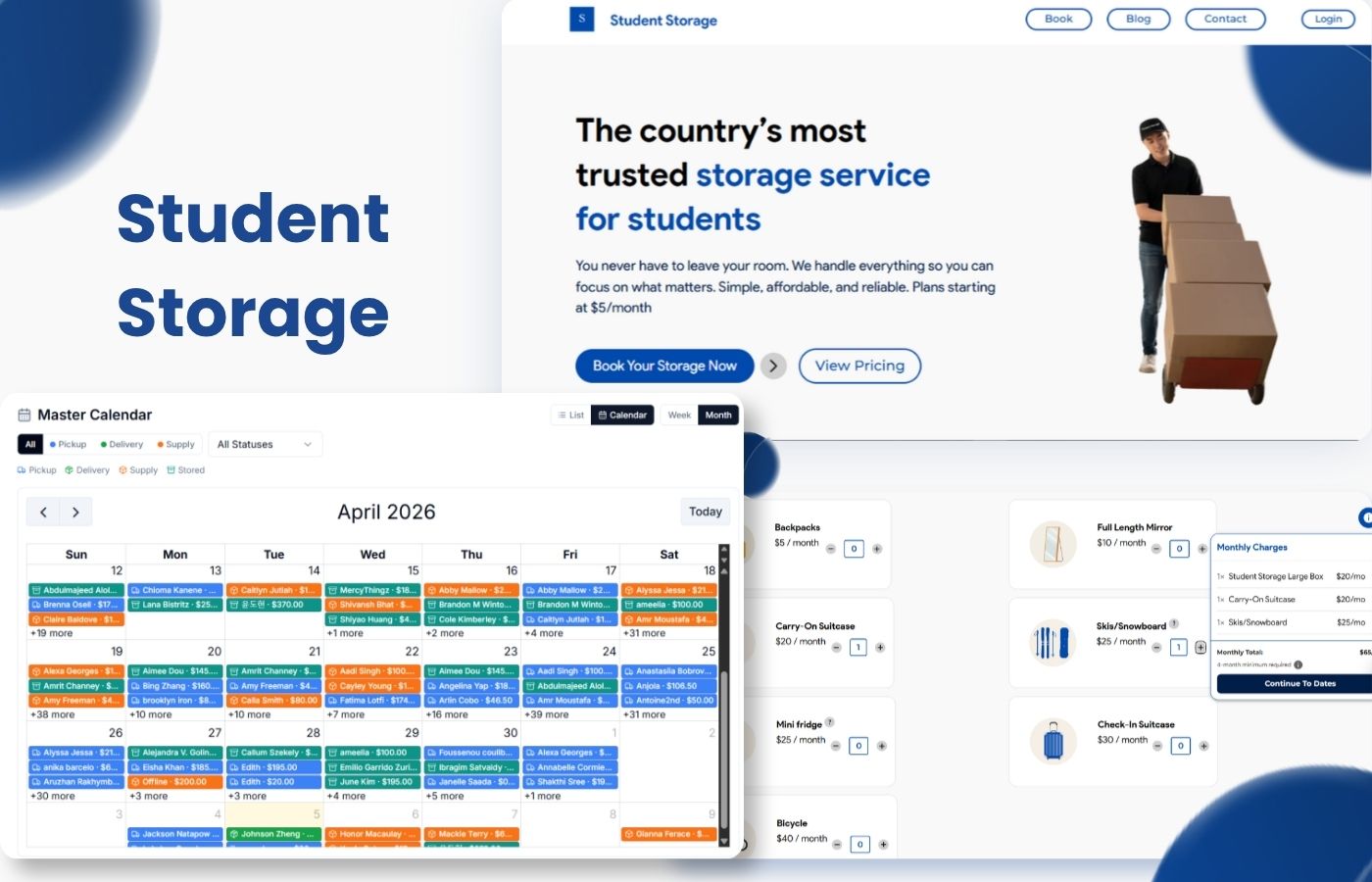Click the Student Storage 'S' logo icon
Viewport: 1372px width, 882px height.
(582, 19)
